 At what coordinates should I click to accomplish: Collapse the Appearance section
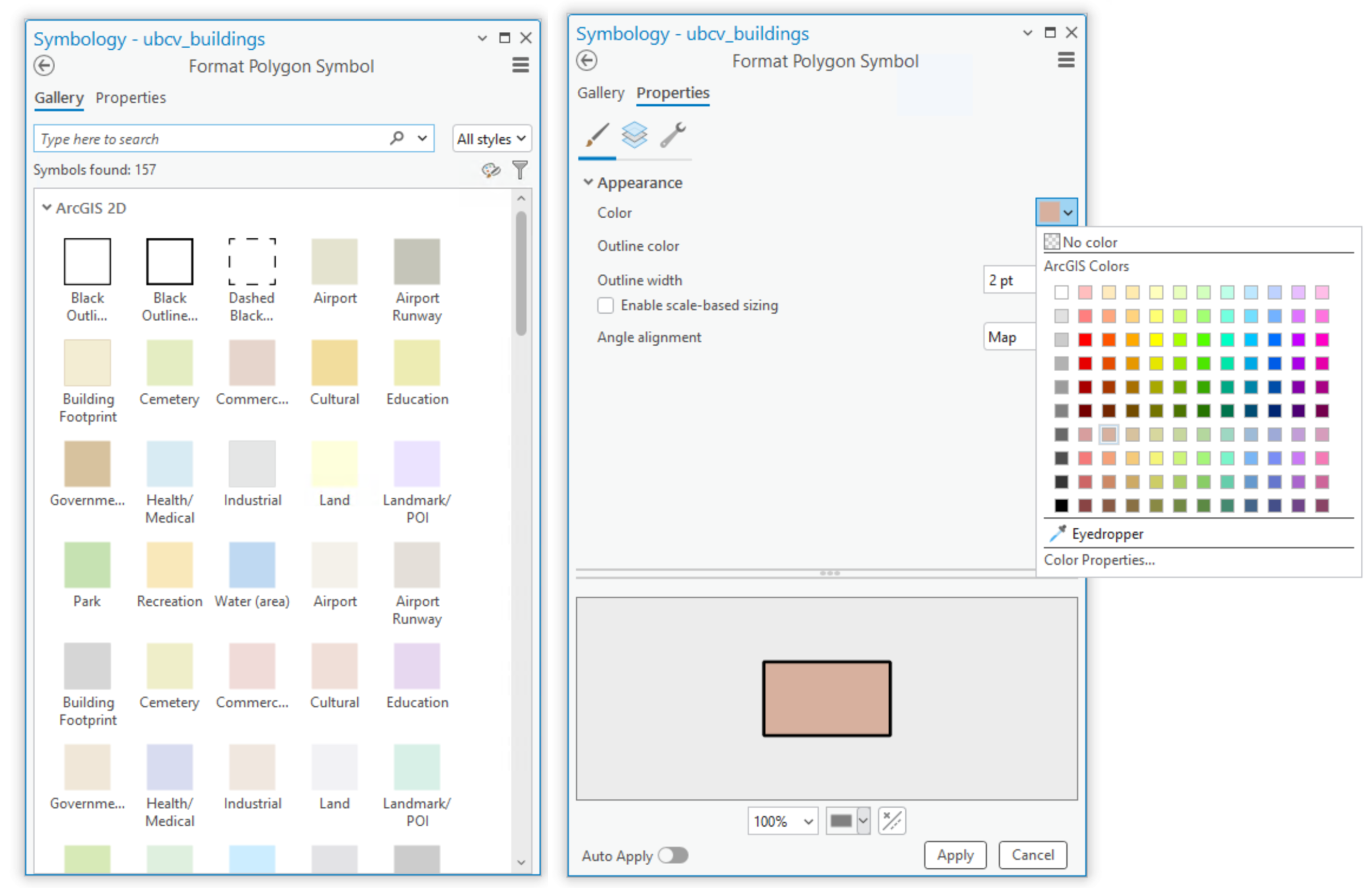pyautogui.click(x=588, y=182)
